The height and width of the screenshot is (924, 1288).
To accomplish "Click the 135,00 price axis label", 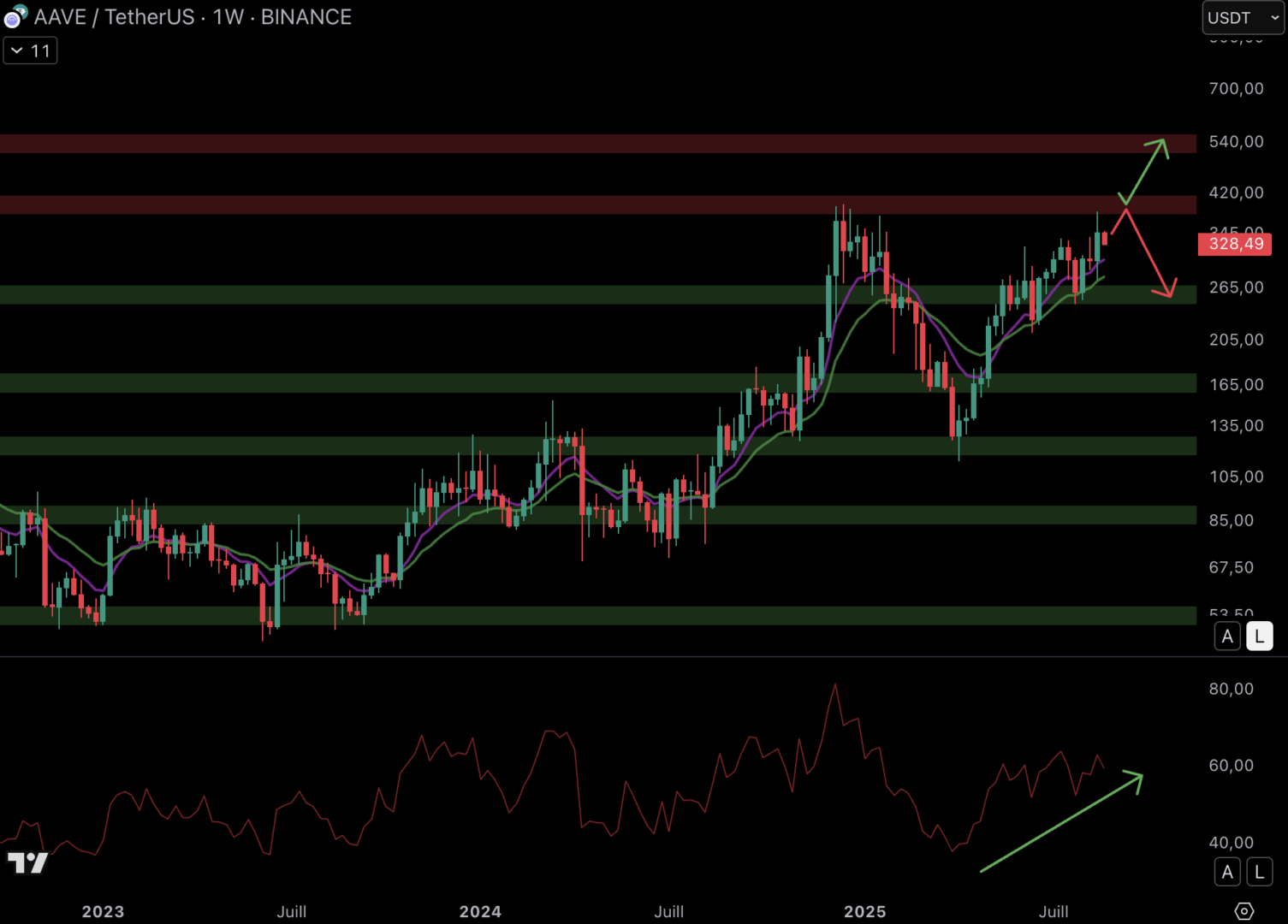I will (1236, 425).
